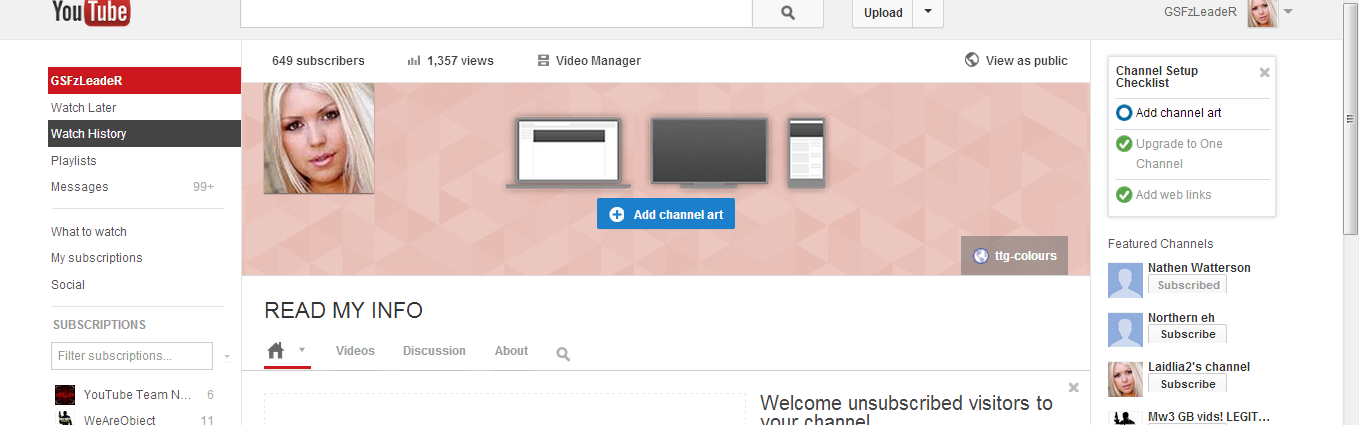Click Upgrade to One Channel checkmark
Screen dimensions: 1359x425
pos(1124,144)
